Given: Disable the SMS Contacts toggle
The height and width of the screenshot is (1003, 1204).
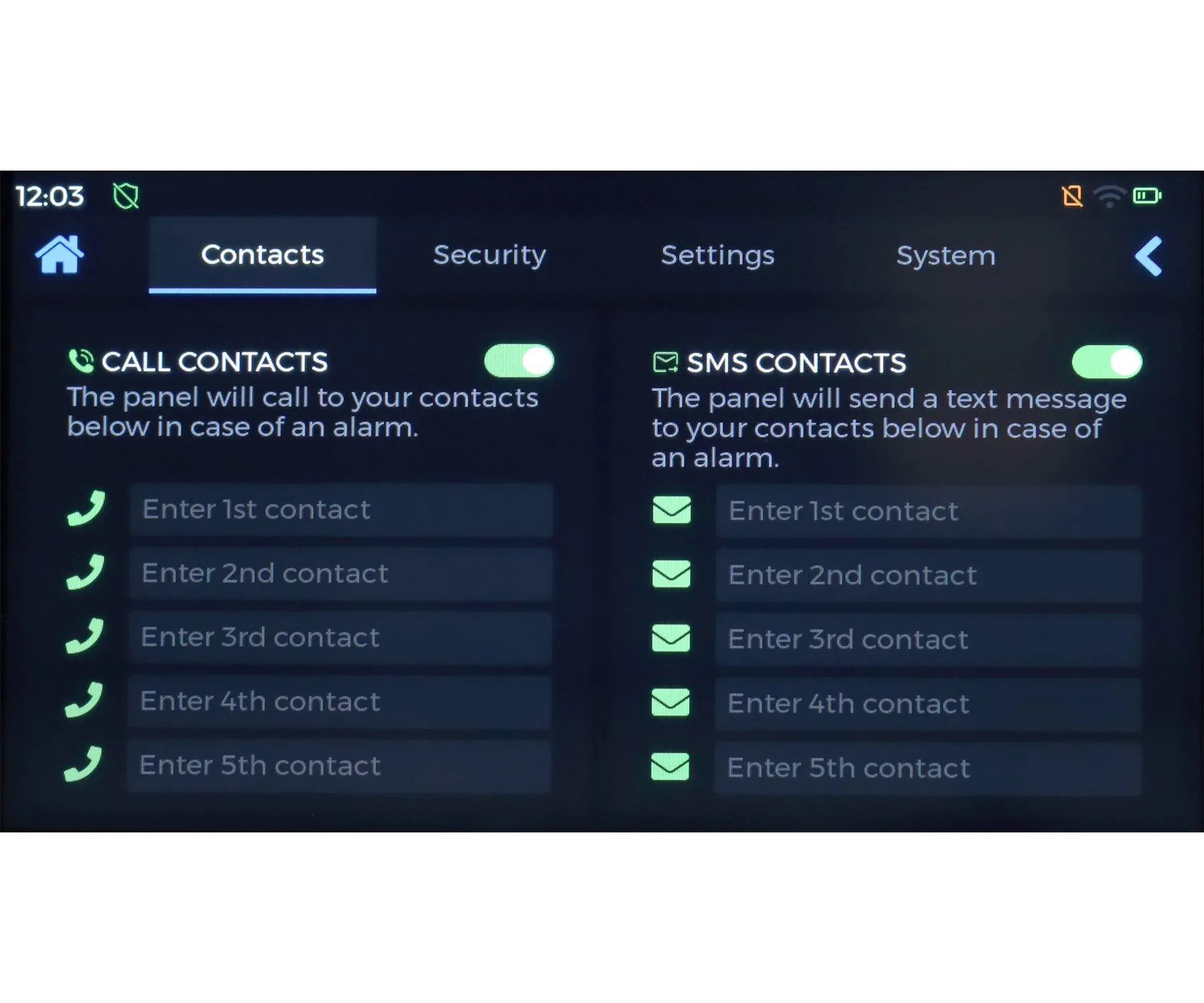Looking at the screenshot, I should tap(1107, 362).
